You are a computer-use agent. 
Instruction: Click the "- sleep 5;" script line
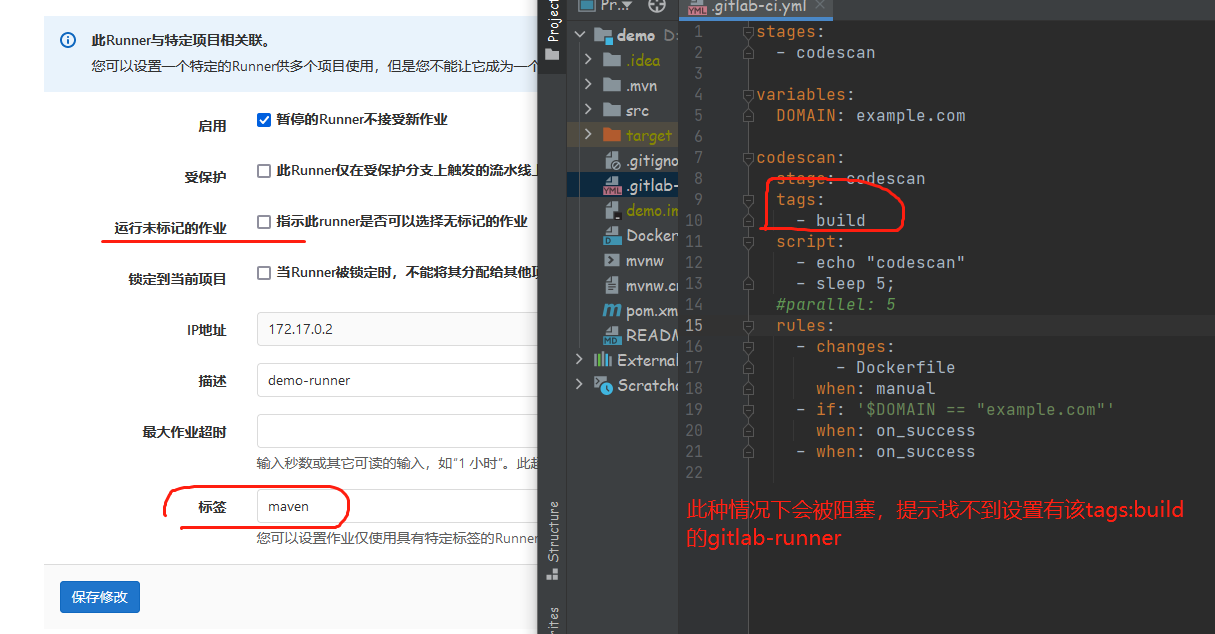click(846, 284)
